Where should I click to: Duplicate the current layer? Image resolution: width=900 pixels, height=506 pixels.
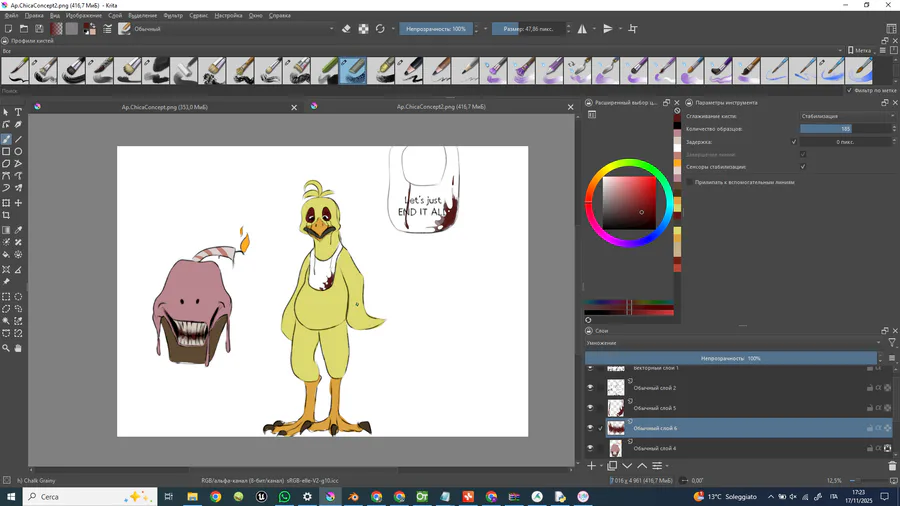(612, 466)
